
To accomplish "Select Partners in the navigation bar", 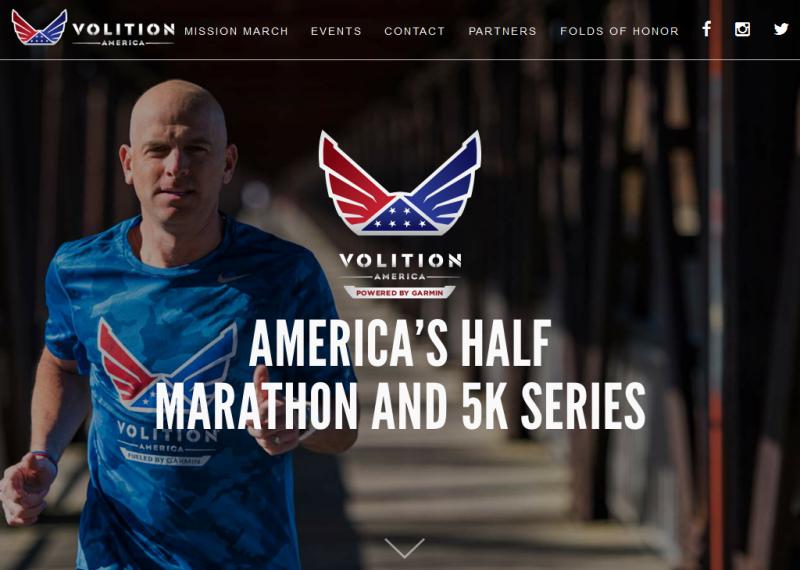I will tap(503, 31).
